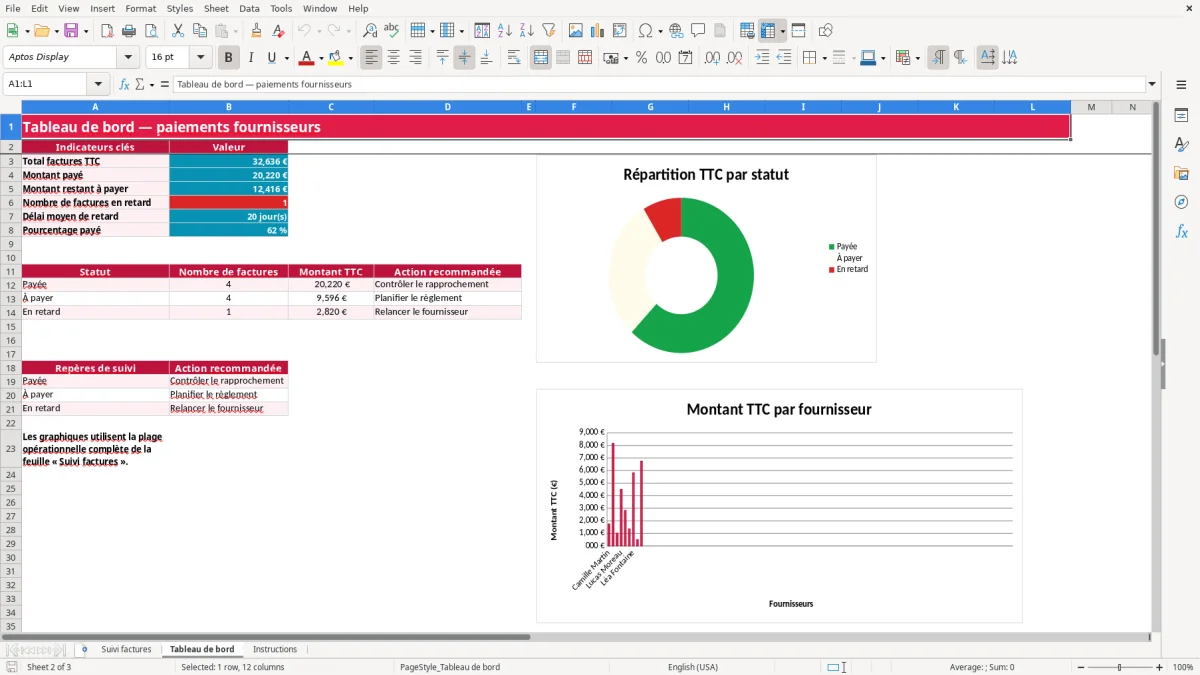Toggle Left-To-Right text direction

937,58
